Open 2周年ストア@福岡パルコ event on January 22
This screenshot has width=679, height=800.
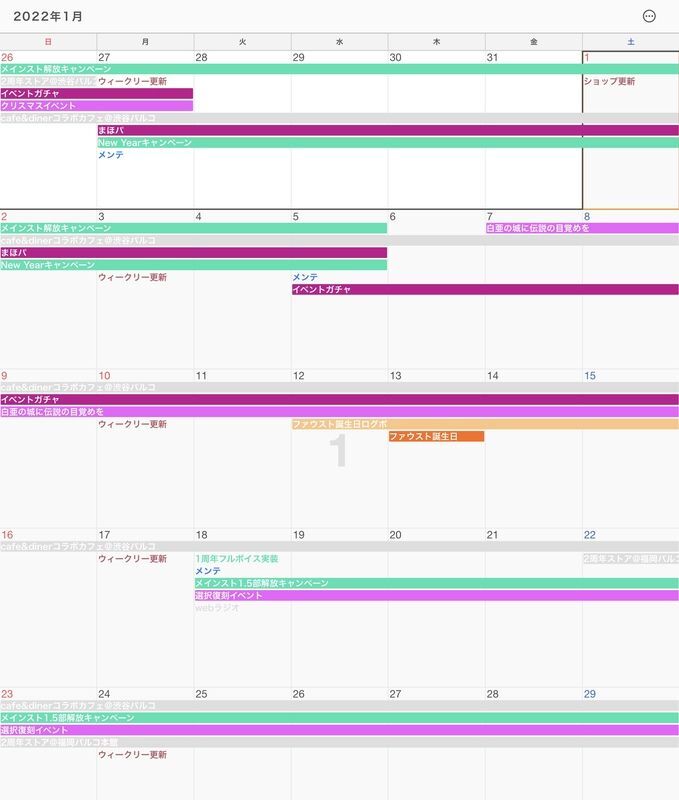tap(630, 559)
